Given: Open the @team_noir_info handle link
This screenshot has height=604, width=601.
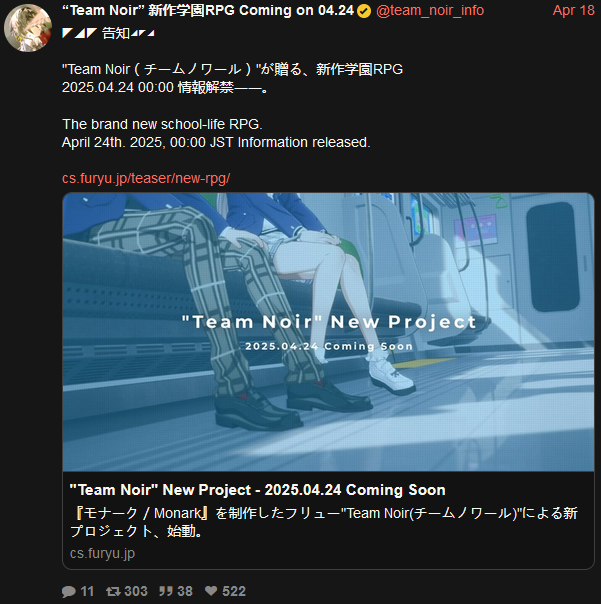Looking at the screenshot, I should [430, 11].
